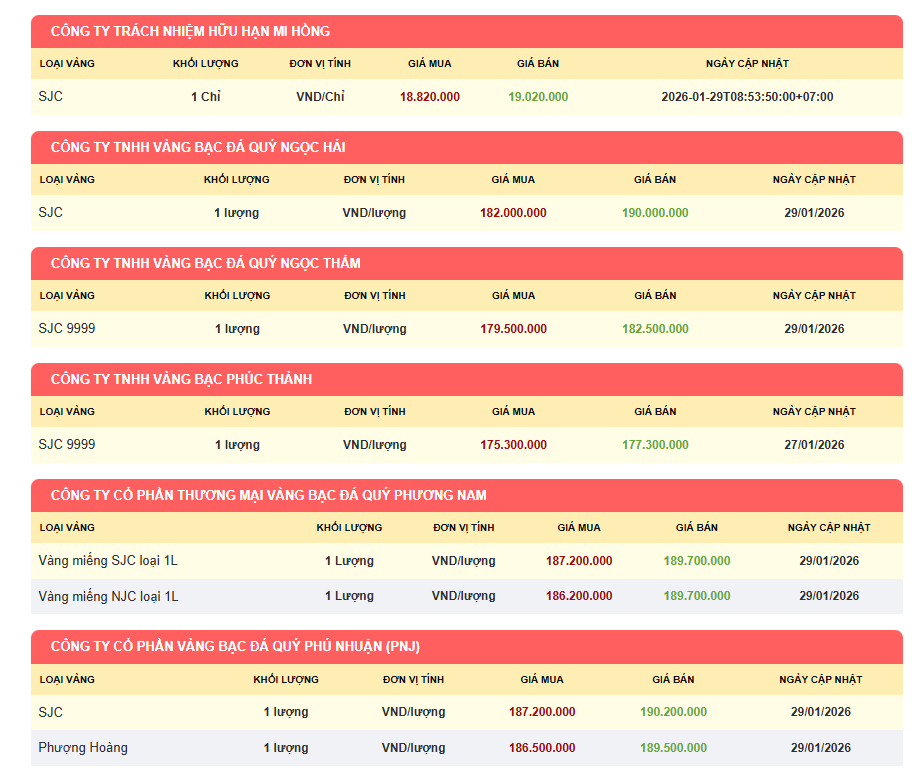
Task: Click the Mi Hồng company table heading
Action: point(190,31)
